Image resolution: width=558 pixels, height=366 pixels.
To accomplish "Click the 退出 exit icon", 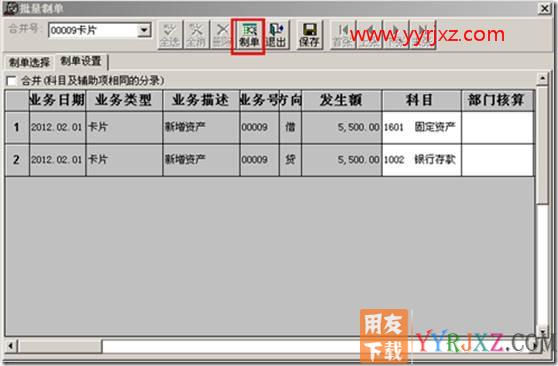I will tap(276, 35).
